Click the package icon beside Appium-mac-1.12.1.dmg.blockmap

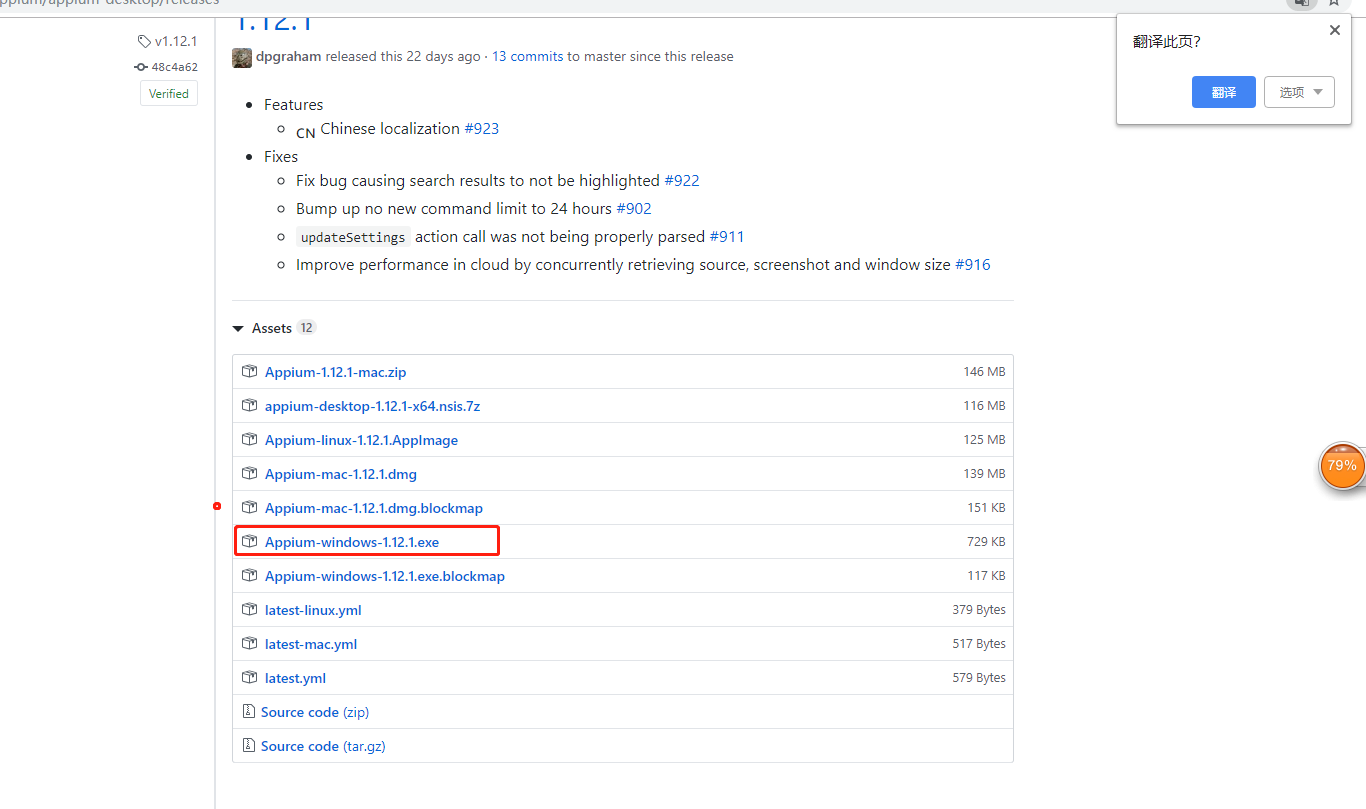pos(250,507)
